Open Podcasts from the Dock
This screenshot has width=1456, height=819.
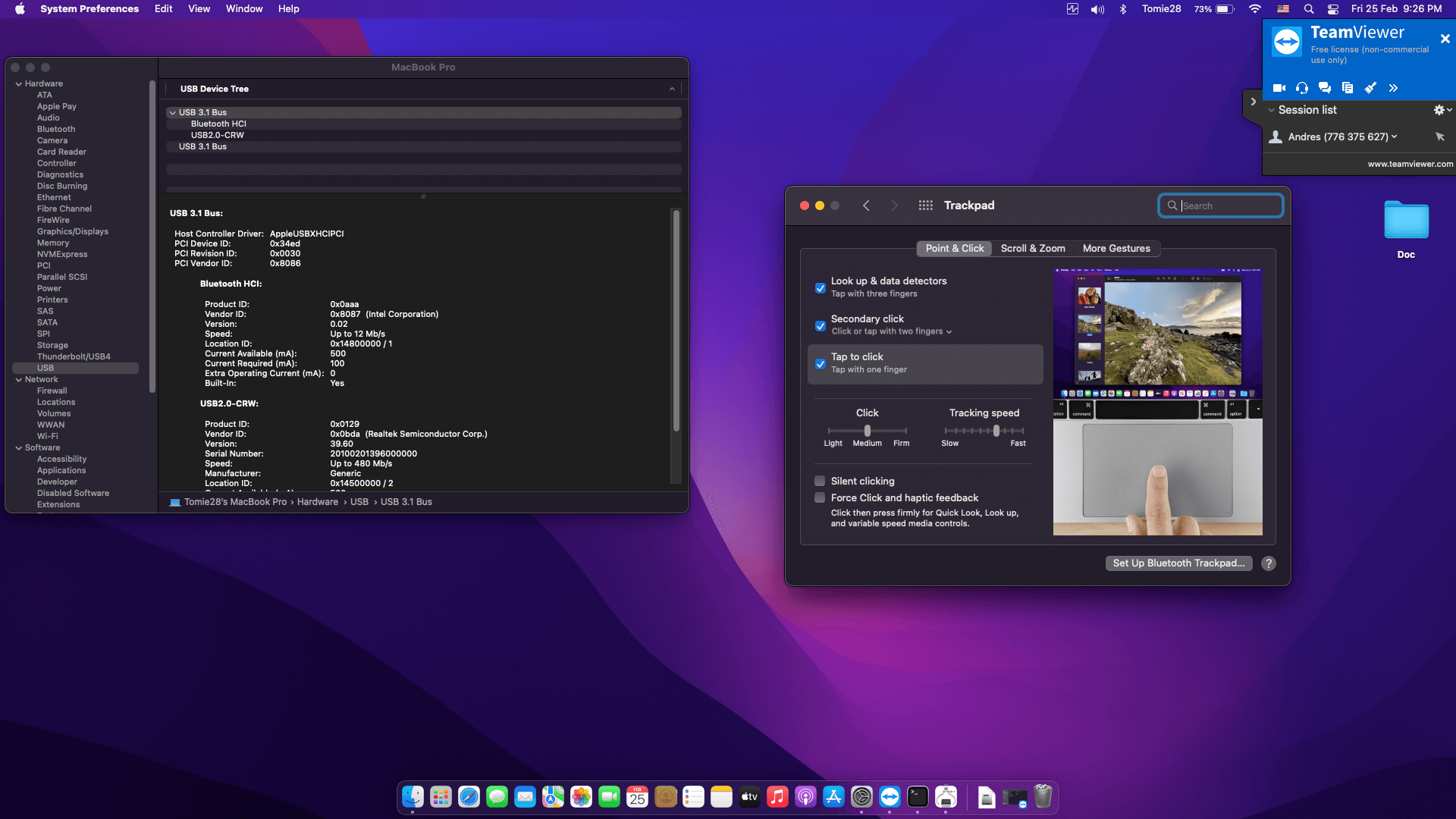pyautogui.click(x=805, y=797)
